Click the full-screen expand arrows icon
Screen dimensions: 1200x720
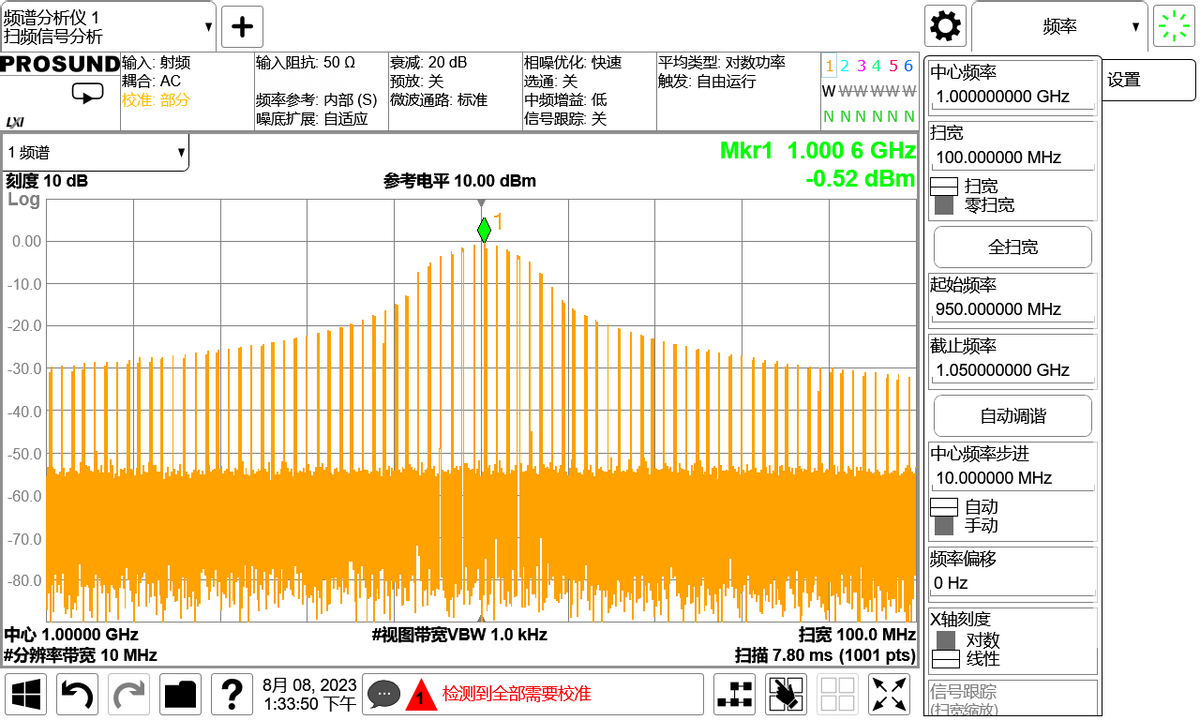coord(889,693)
